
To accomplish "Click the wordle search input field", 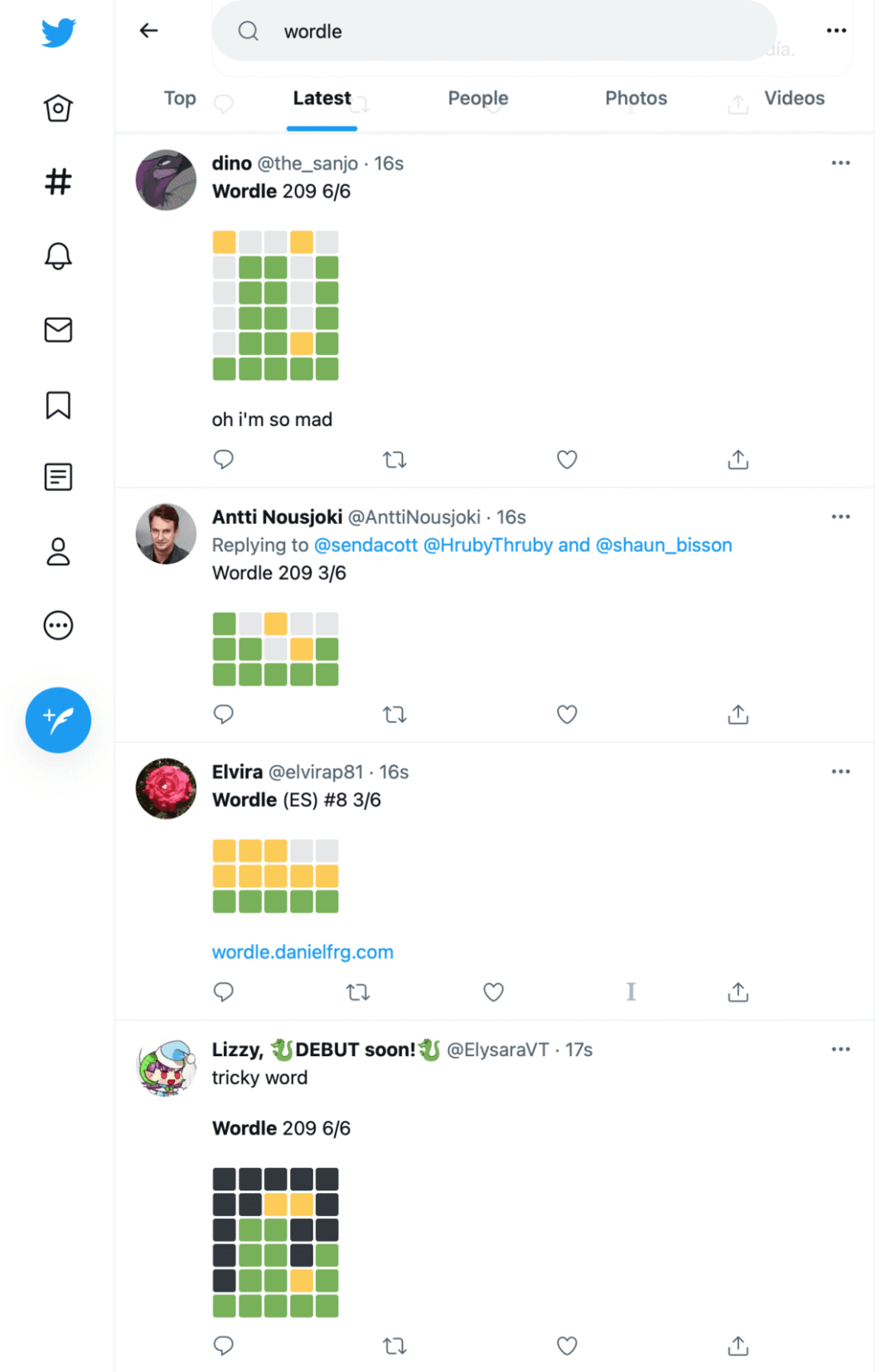I will (497, 32).
